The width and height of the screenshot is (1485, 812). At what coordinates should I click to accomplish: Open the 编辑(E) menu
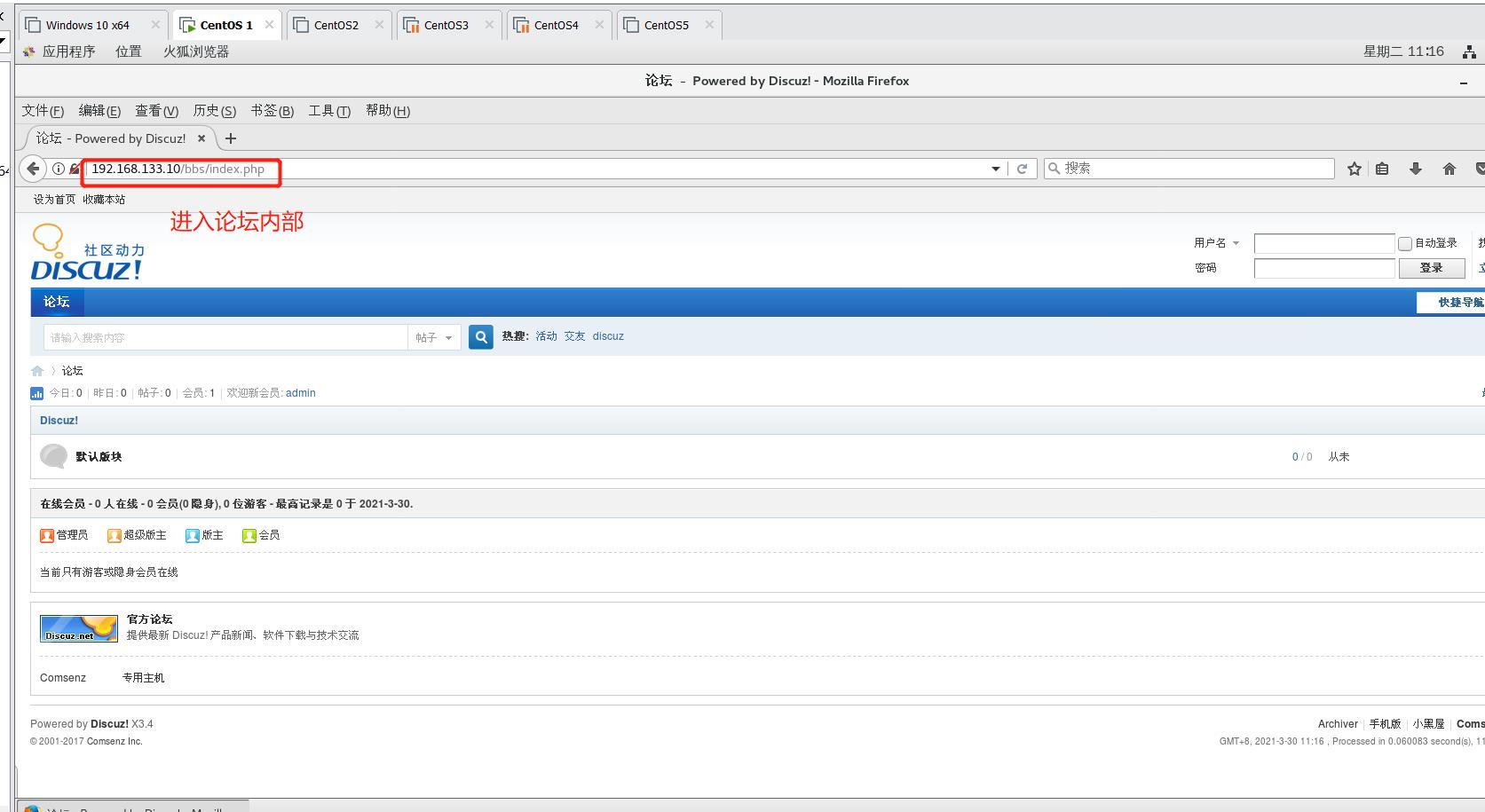[x=99, y=111]
